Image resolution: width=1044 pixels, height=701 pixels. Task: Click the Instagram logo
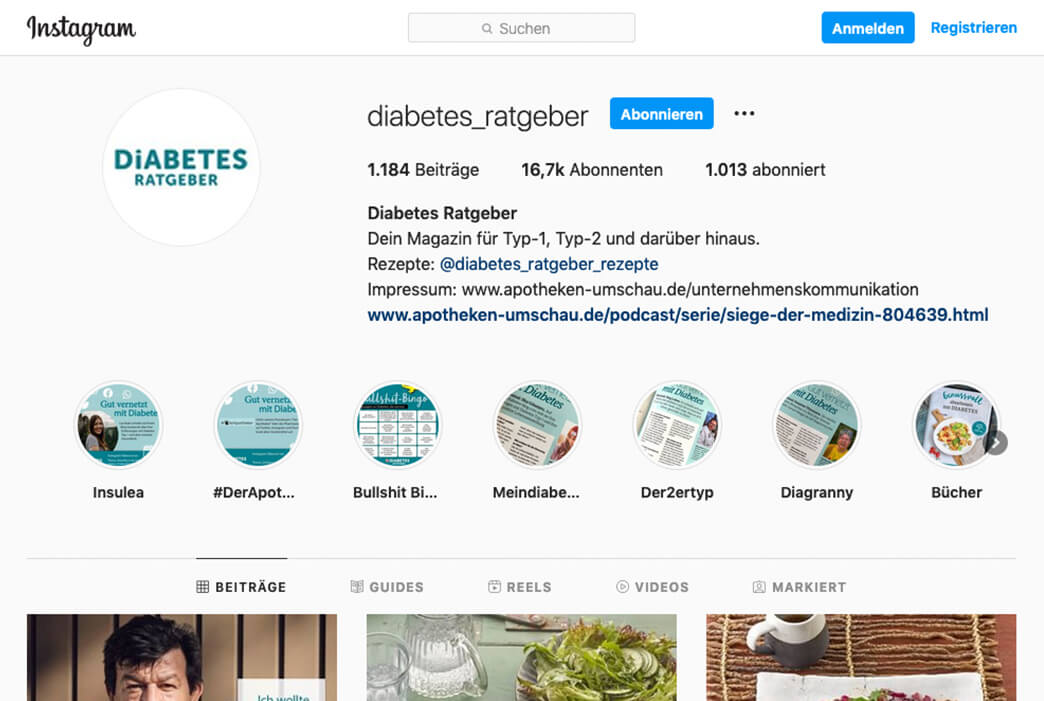coord(81,29)
